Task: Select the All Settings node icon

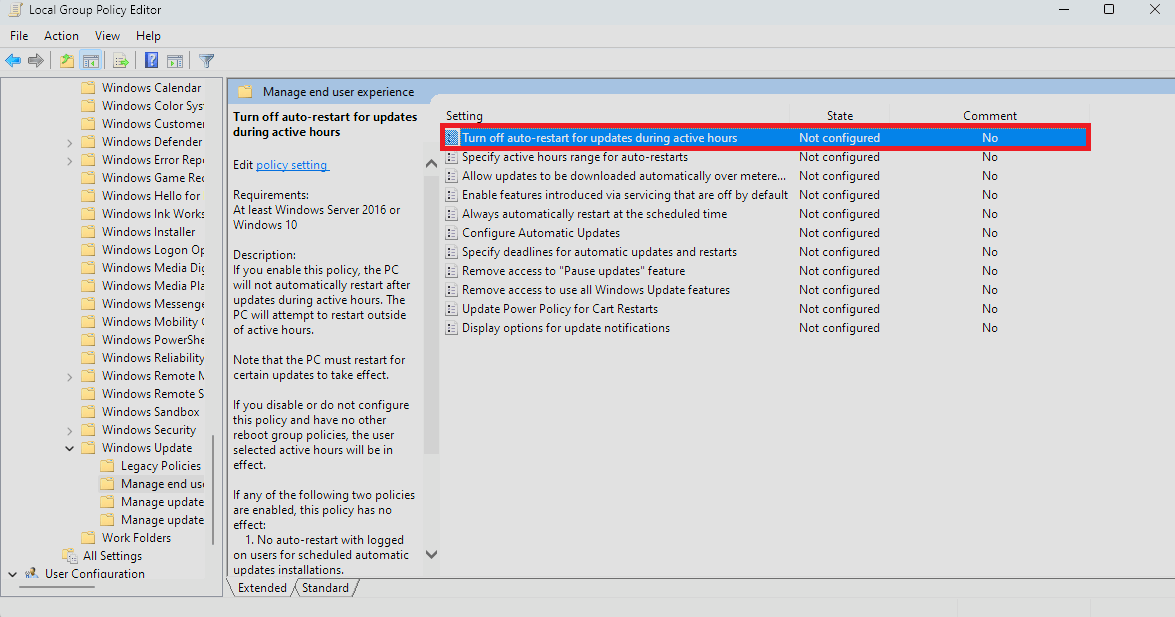Action: click(68, 555)
